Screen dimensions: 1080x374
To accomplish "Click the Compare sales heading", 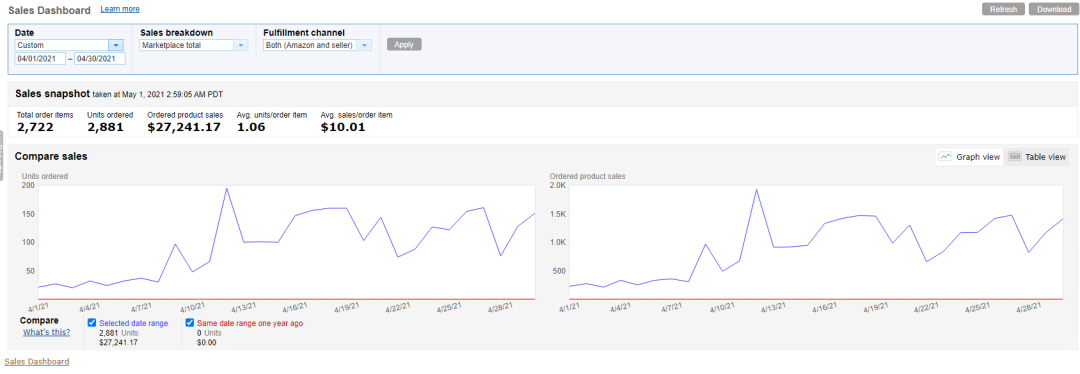I will [51, 156].
